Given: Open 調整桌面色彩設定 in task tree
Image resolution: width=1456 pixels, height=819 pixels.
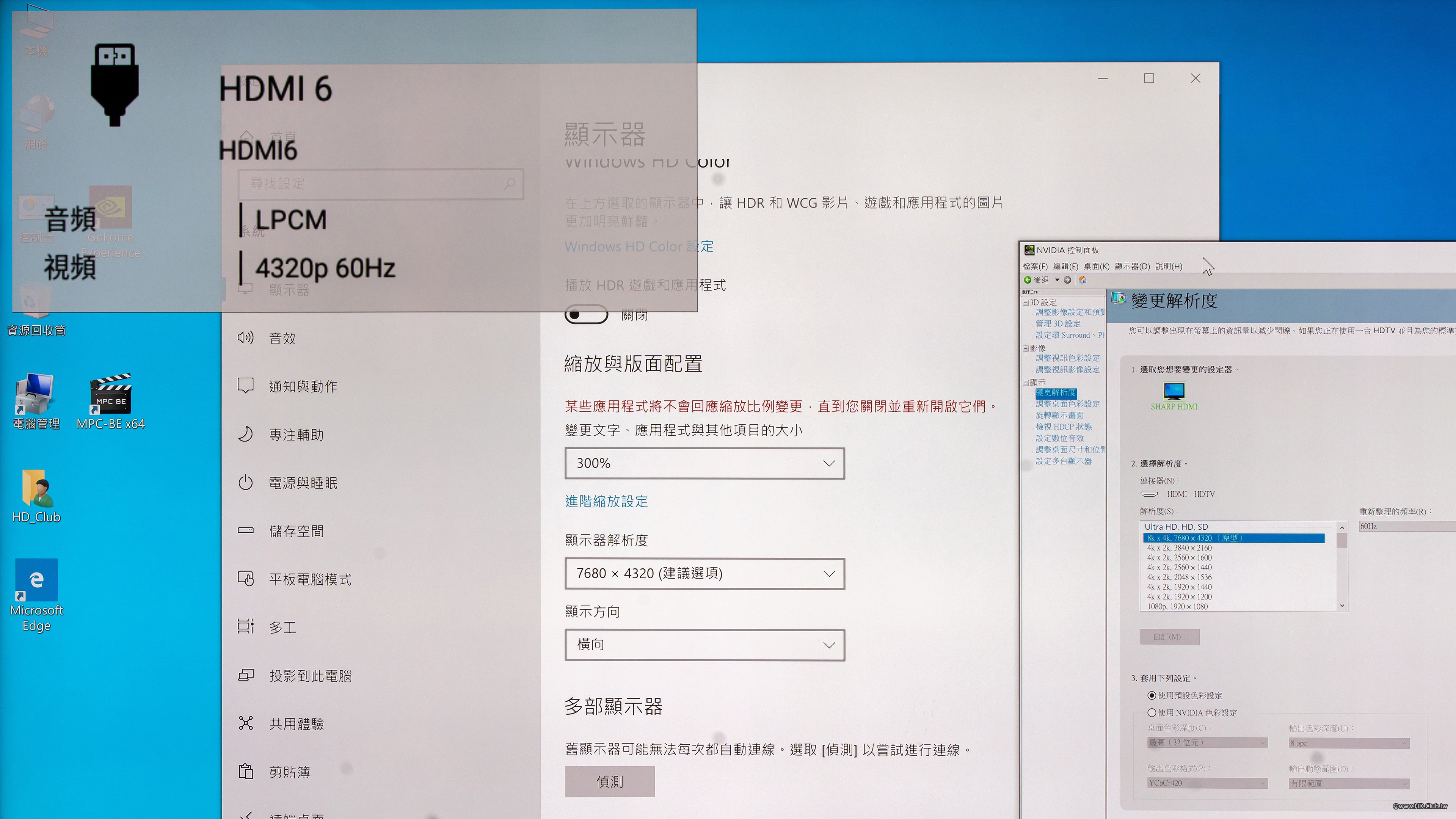Looking at the screenshot, I should [x=1068, y=404].
